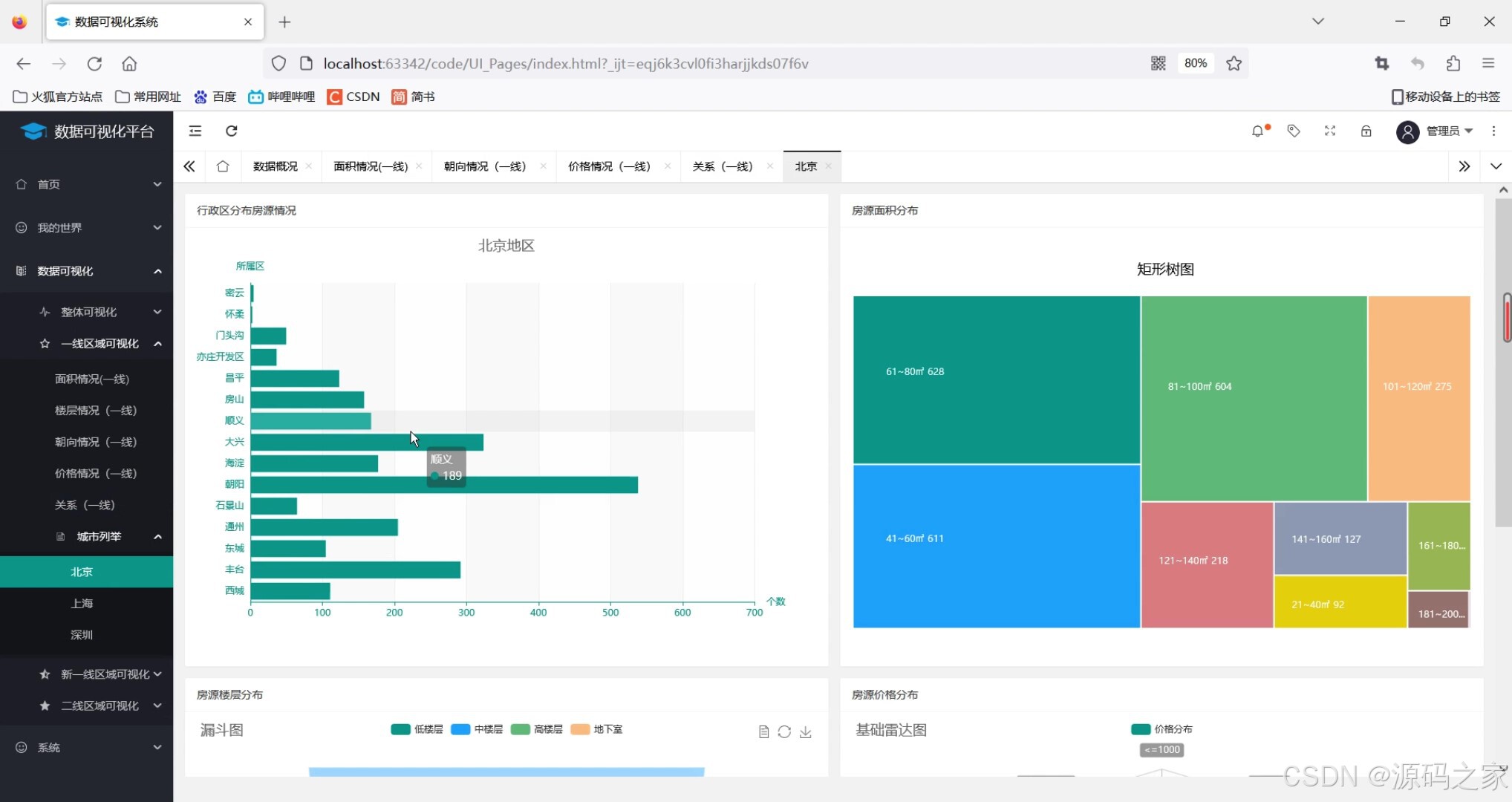Screen dimensions: 1512x802
Task: Collapse the 城市列举 submenu
Action: pyautogui.click(x=99, y=536)
